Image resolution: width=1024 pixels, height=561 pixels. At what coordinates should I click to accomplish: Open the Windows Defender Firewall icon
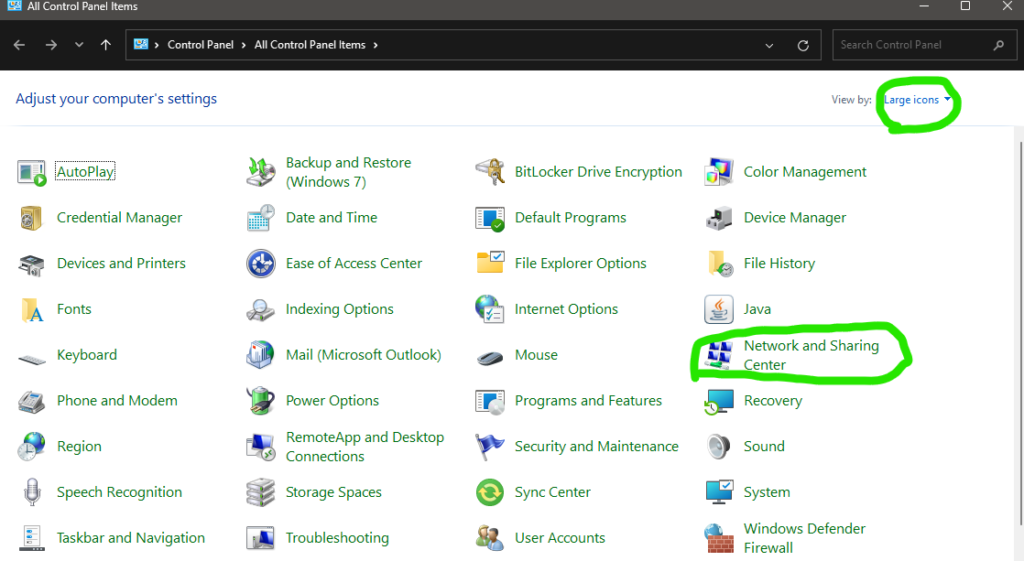click(x=718, y=538)
